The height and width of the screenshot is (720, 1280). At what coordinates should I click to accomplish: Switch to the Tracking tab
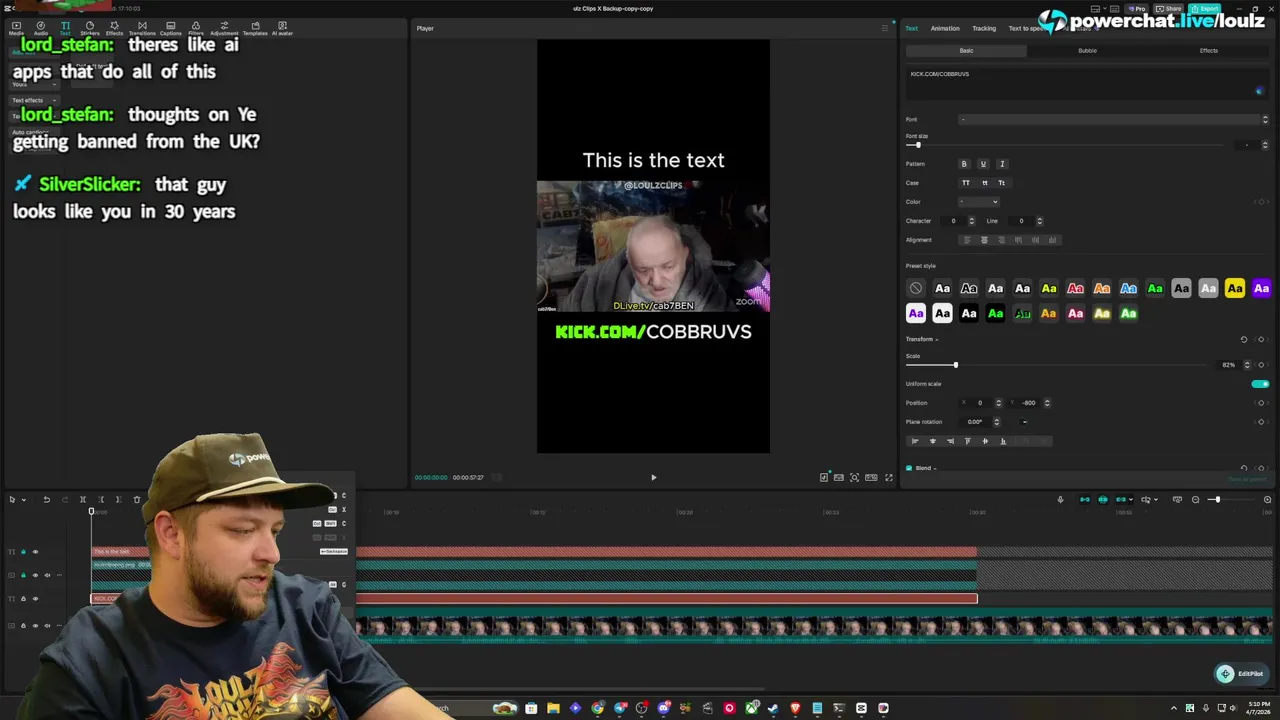tap(984, 28)
